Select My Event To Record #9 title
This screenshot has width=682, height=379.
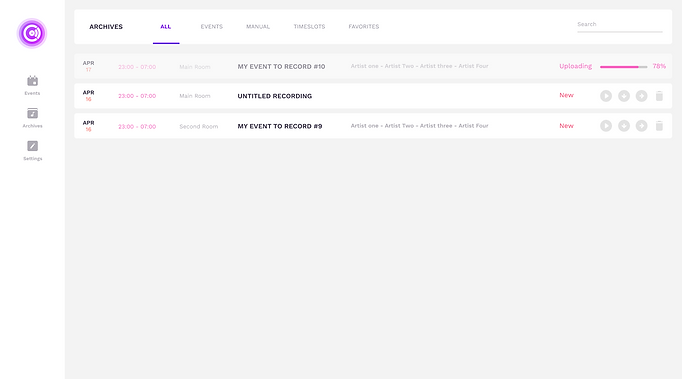click(x=280, y=126)
